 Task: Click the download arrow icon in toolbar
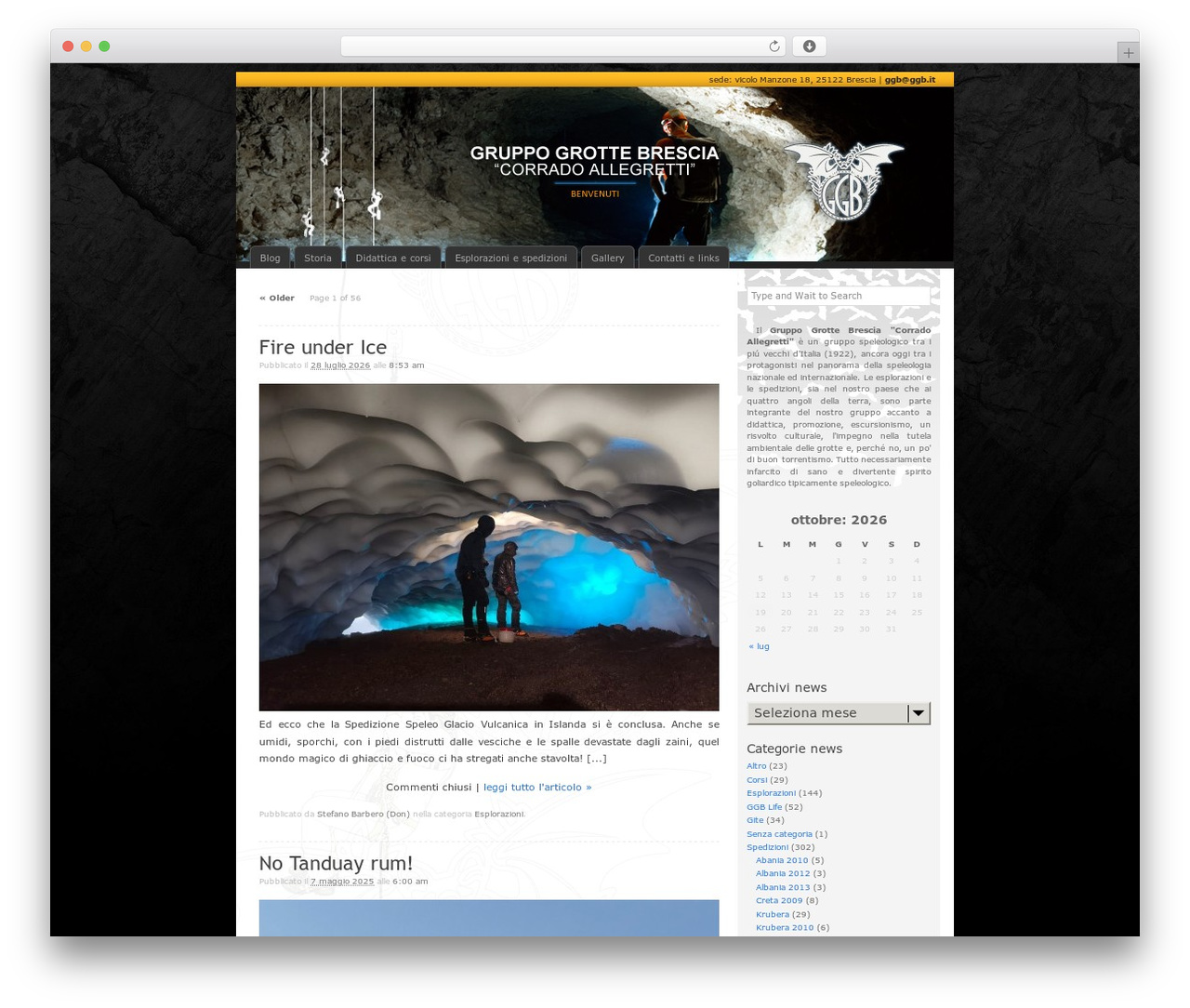coord(809,46)
